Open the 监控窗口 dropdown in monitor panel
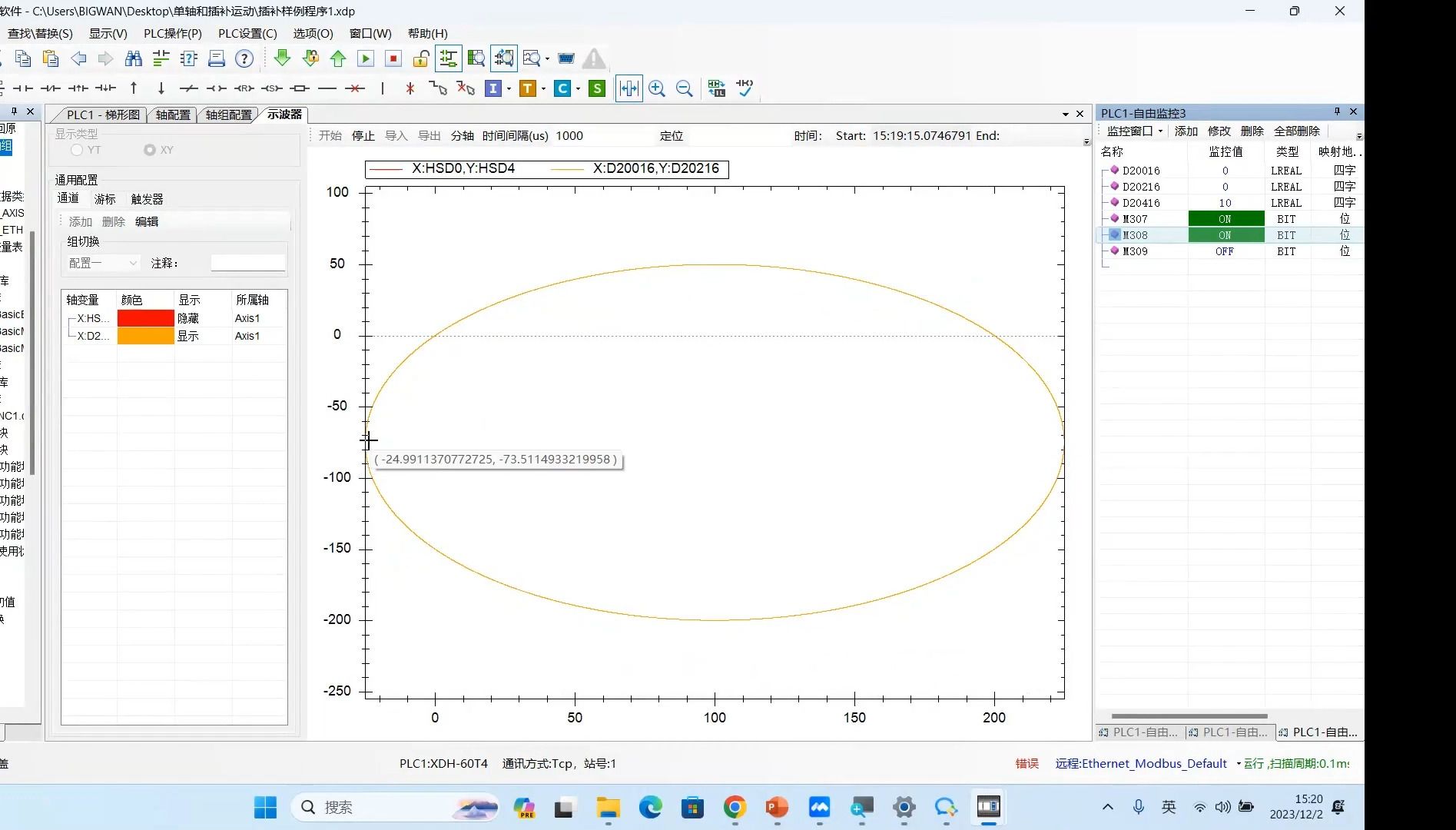Screen dimensions: 1456x830 coord(1134,131)
